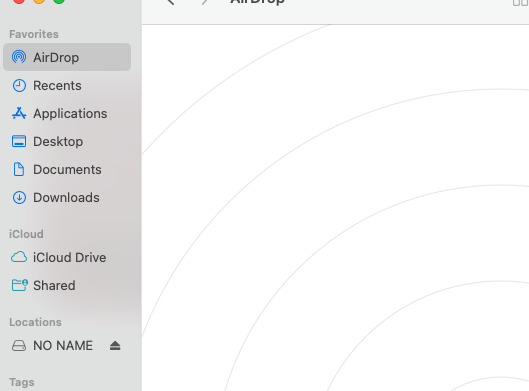
Task: Click the NO NAME drive icon
Action: (19, 346)
